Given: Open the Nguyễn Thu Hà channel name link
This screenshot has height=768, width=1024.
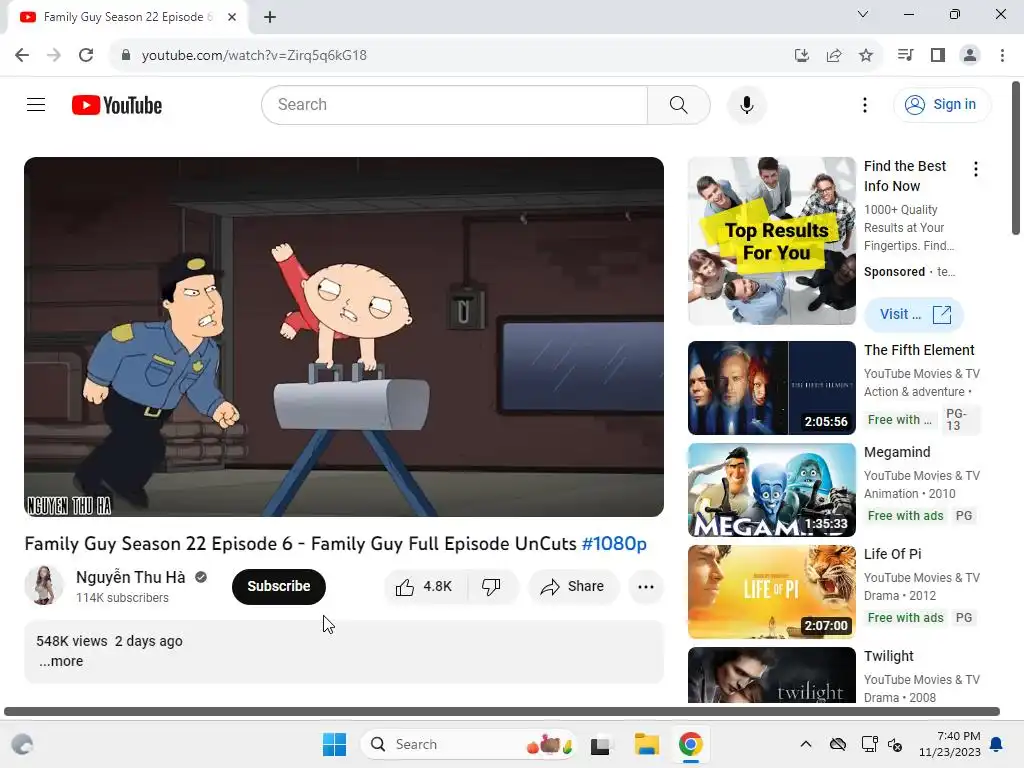Looking at the screenshot, I should coord(131,577).
